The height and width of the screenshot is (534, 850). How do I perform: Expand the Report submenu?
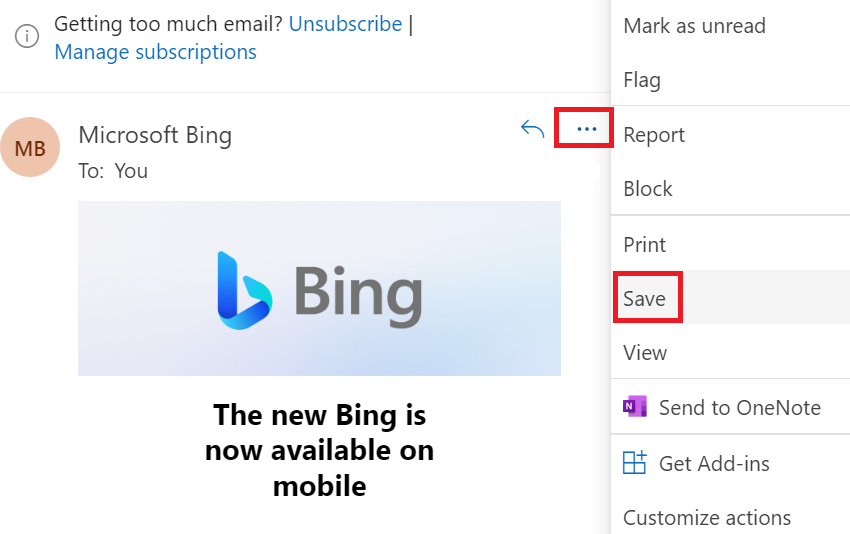(730, 134)
